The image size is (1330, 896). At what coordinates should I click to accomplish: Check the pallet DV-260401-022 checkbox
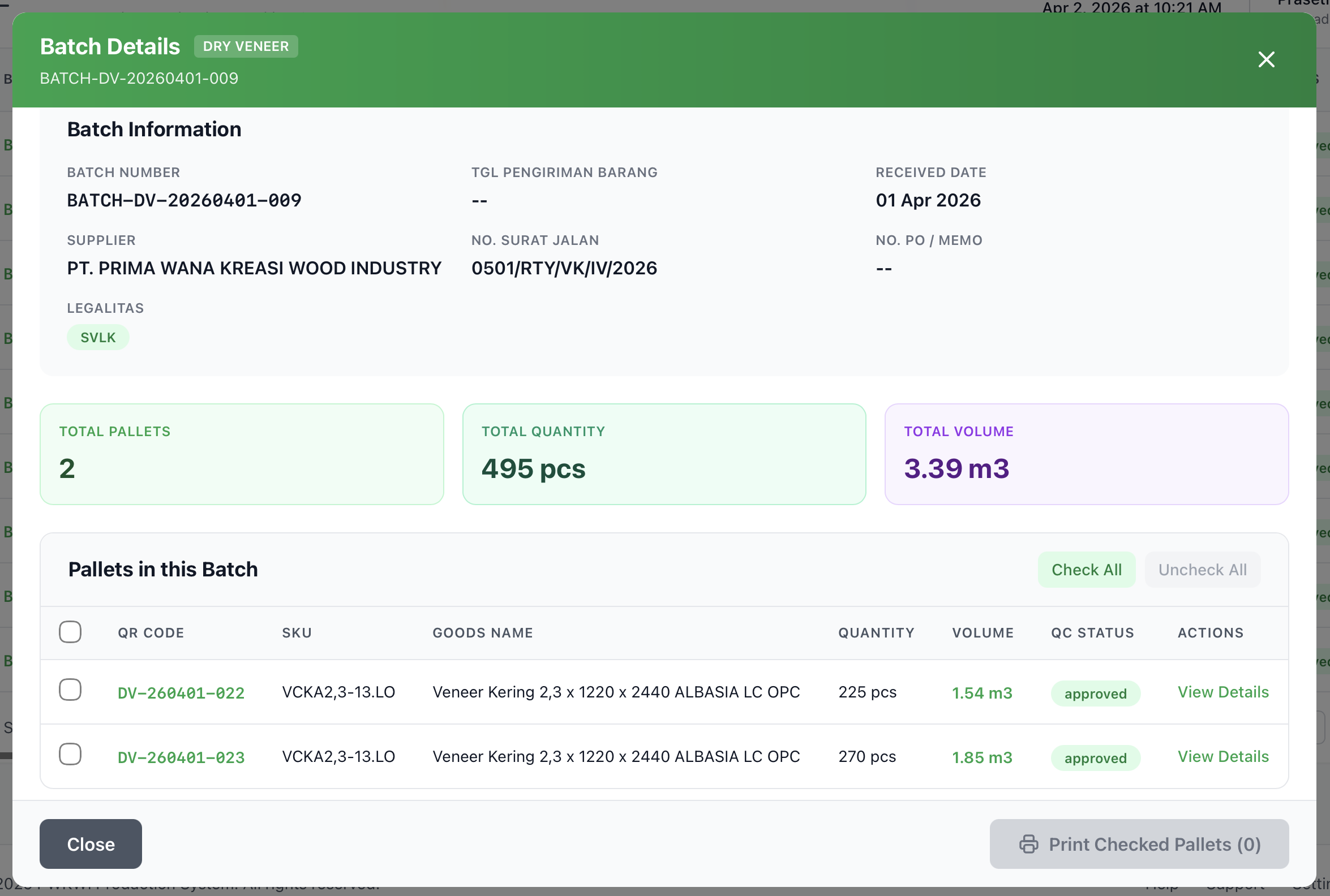70,690
